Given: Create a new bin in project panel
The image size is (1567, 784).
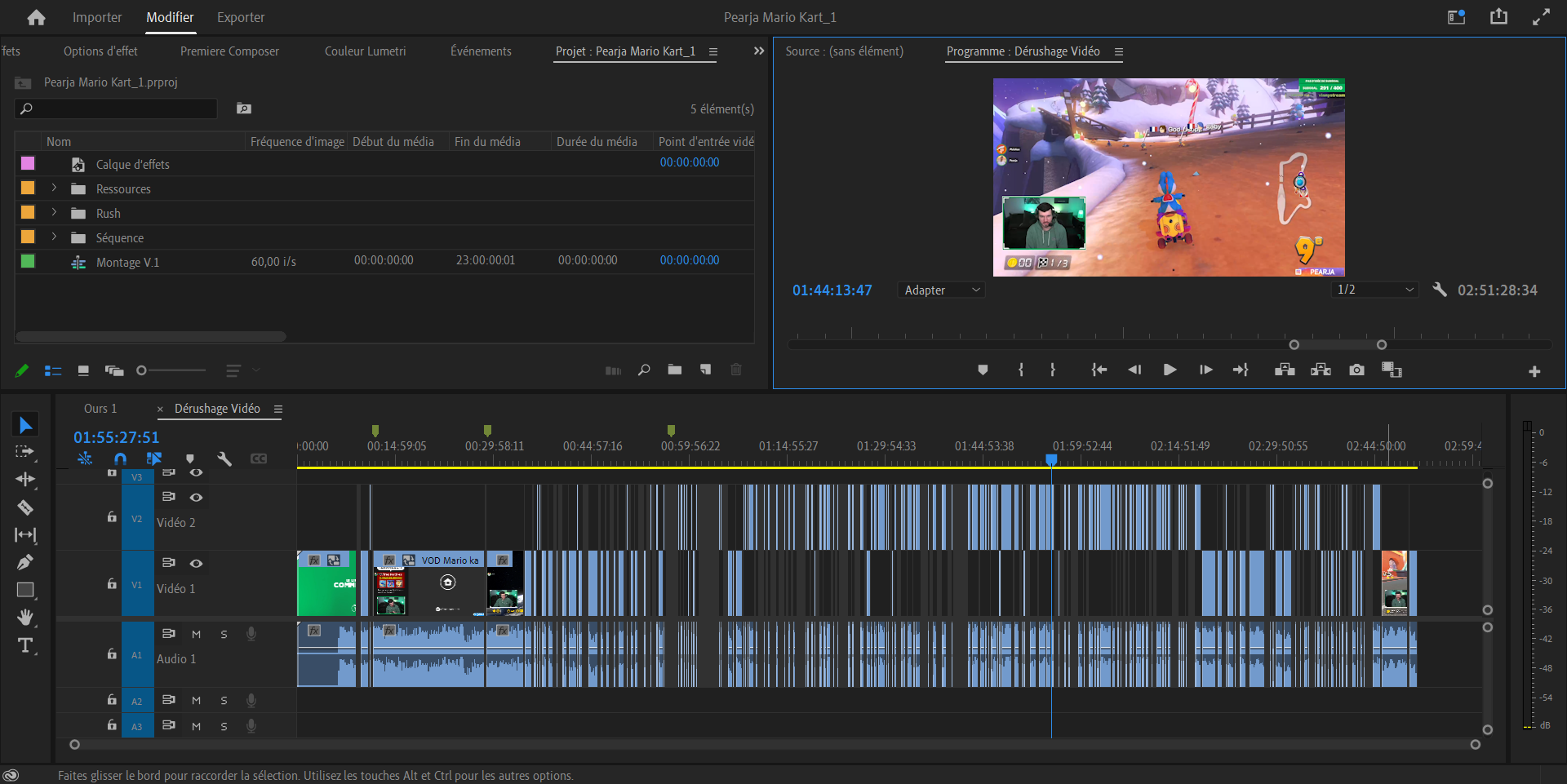Looking at the screenshot, I should (x=675, y=370).
